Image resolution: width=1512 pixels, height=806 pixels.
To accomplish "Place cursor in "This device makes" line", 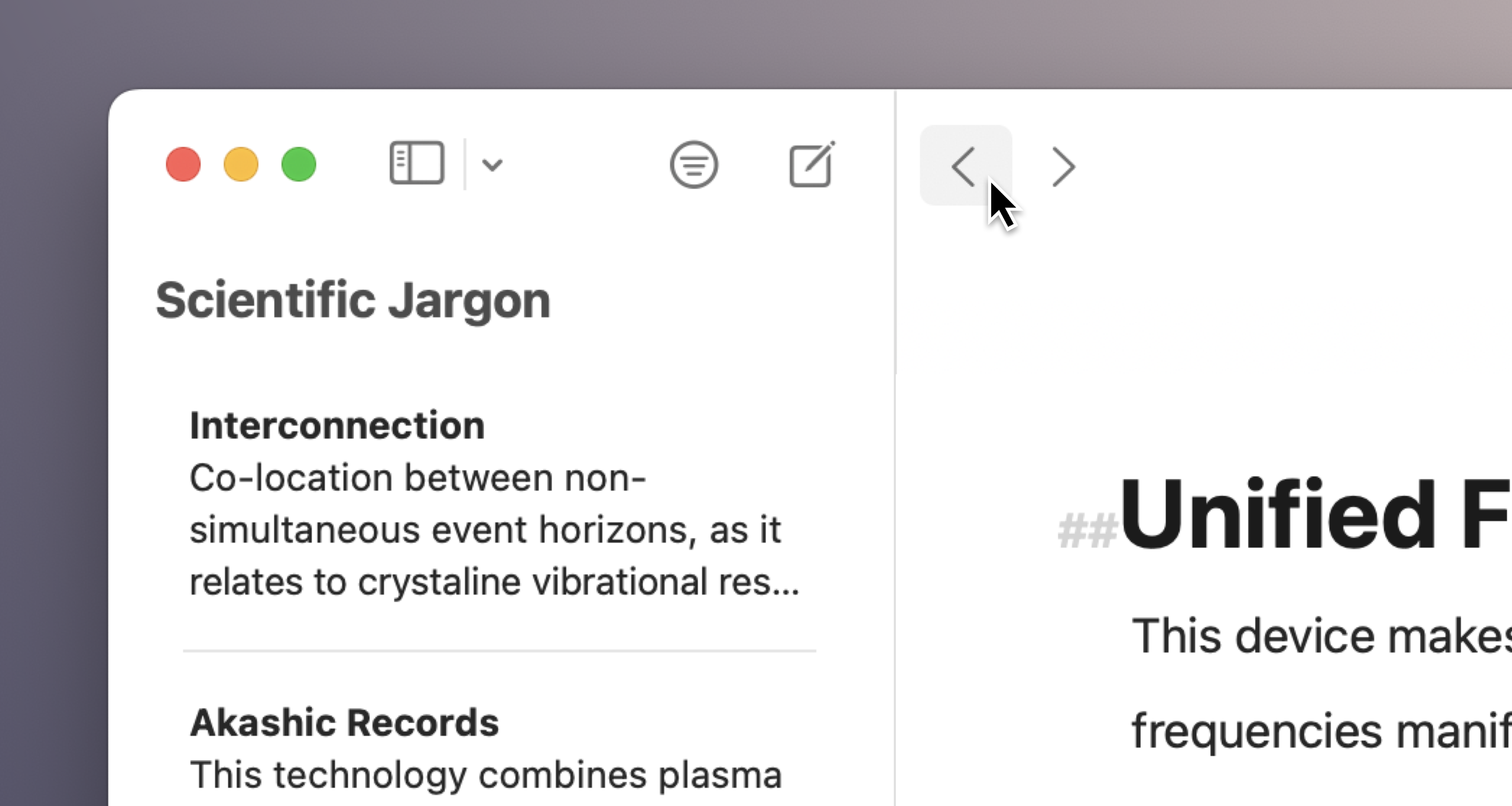I will coord(1321,637).
